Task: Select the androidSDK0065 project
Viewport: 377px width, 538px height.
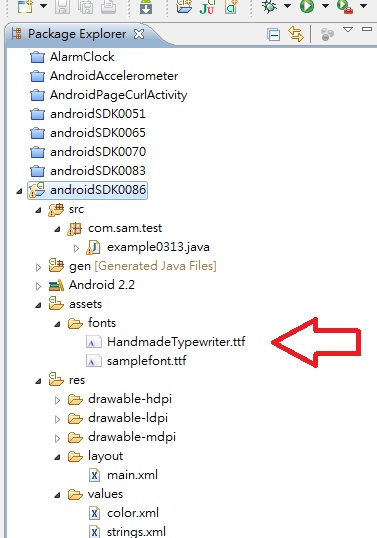Action: pos(98,132)
